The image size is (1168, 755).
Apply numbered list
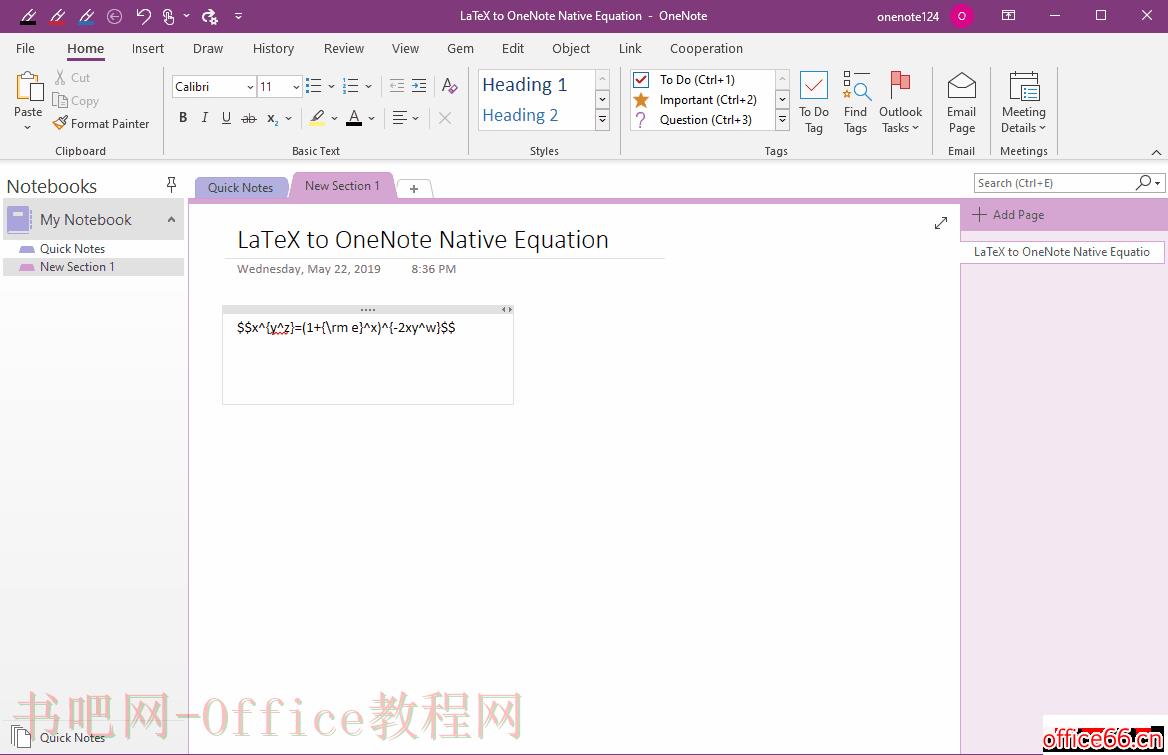click(x=351, y=86)
